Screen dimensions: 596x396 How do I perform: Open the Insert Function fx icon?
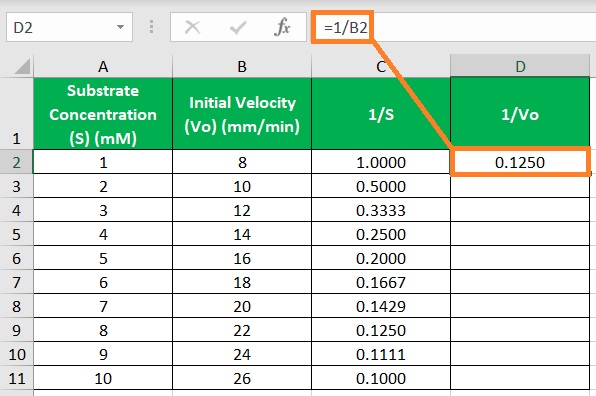tap(282, 27)
